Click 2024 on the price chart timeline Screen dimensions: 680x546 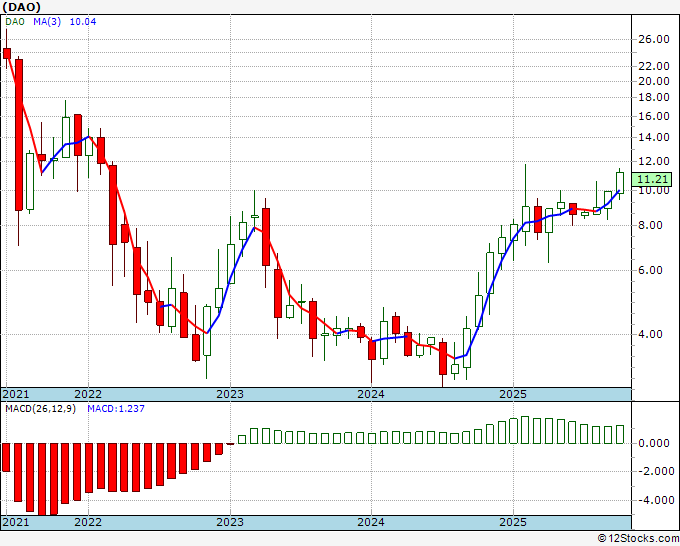pyautogui.click(x=371, y=394)
